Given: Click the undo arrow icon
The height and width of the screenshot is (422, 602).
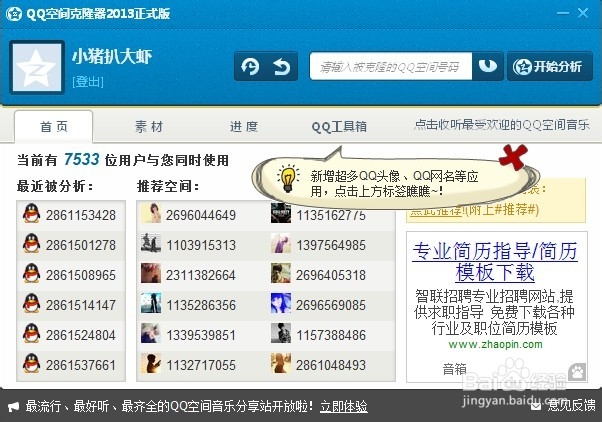Looking at the screenshot, I should [281, 66].
